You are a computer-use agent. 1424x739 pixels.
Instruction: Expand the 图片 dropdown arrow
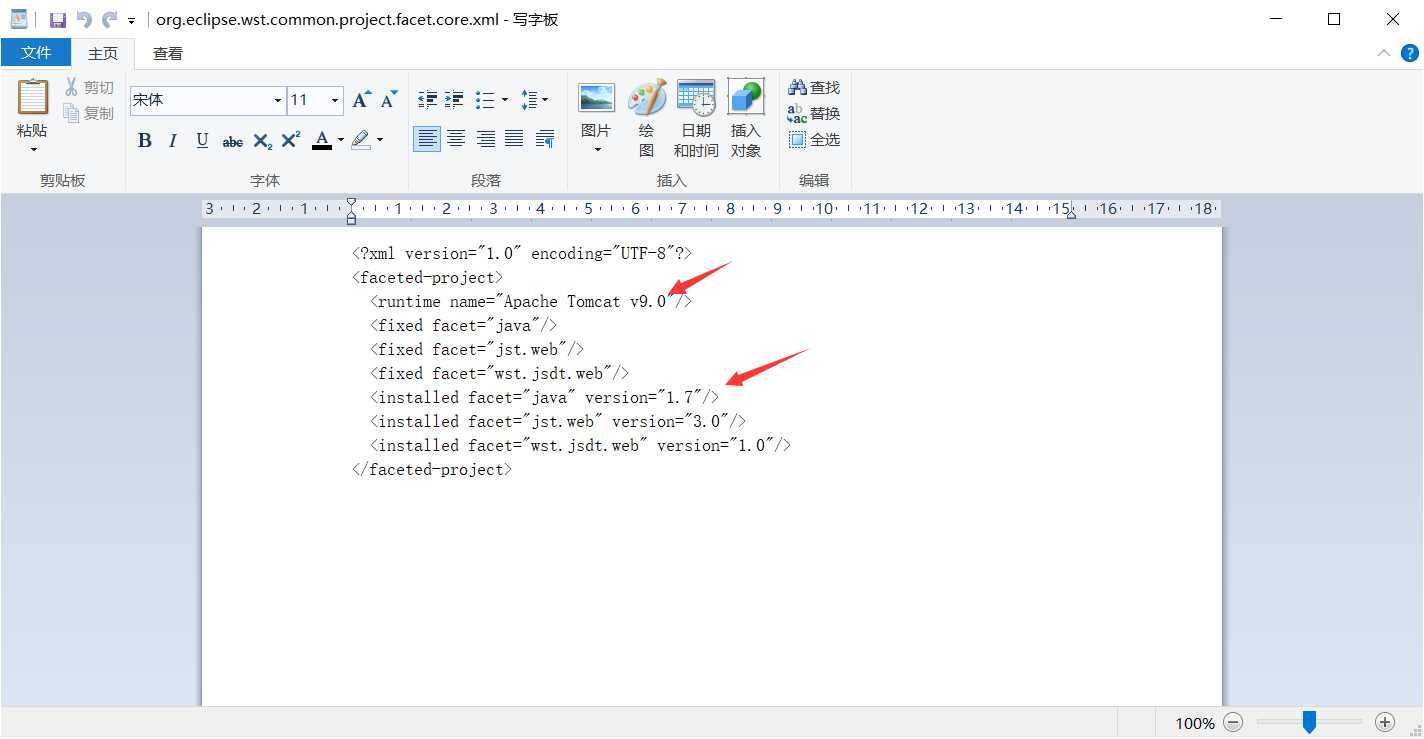[597, 150]
